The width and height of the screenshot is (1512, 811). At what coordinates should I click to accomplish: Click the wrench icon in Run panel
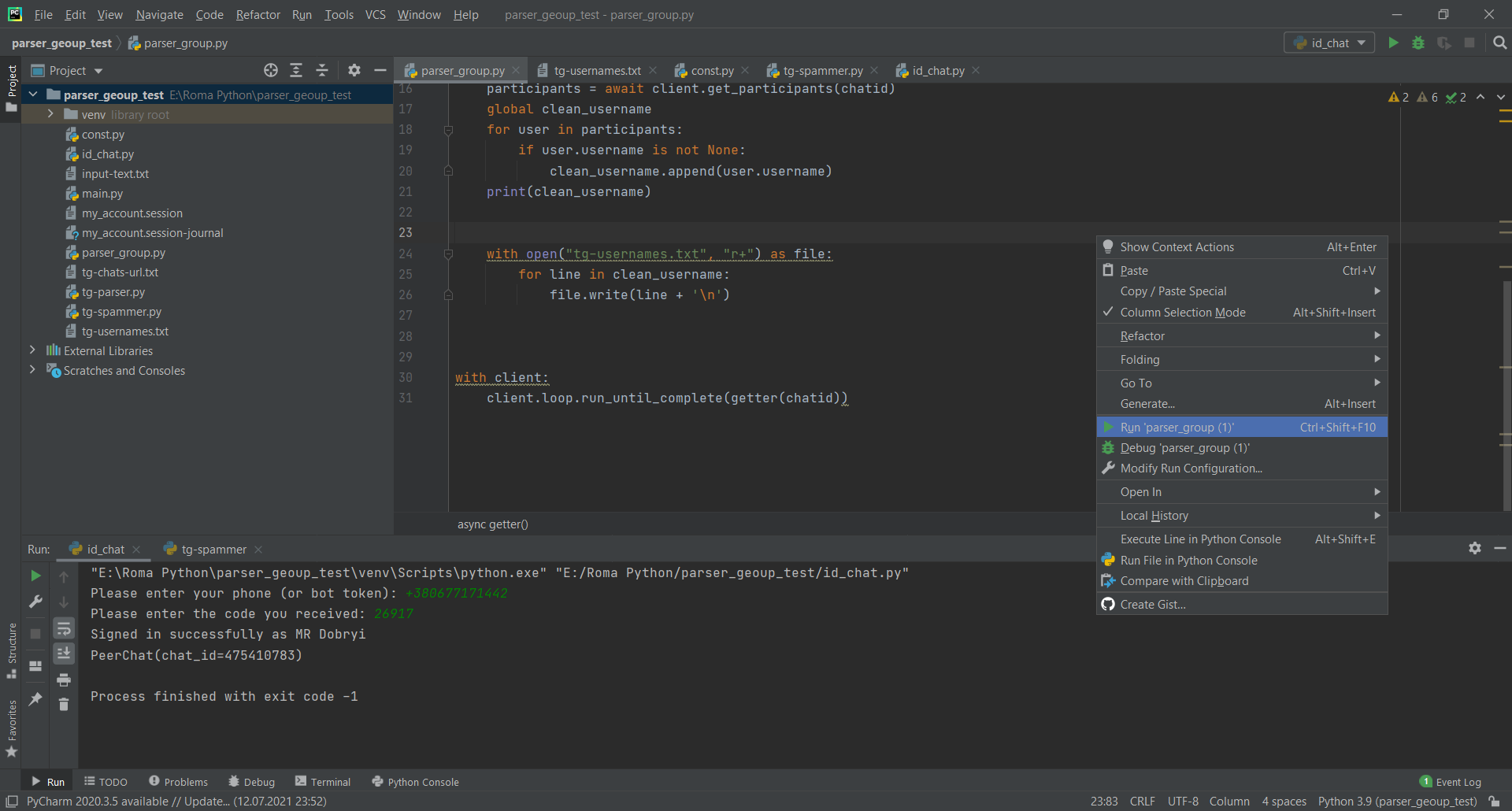(x=35, y=602)
